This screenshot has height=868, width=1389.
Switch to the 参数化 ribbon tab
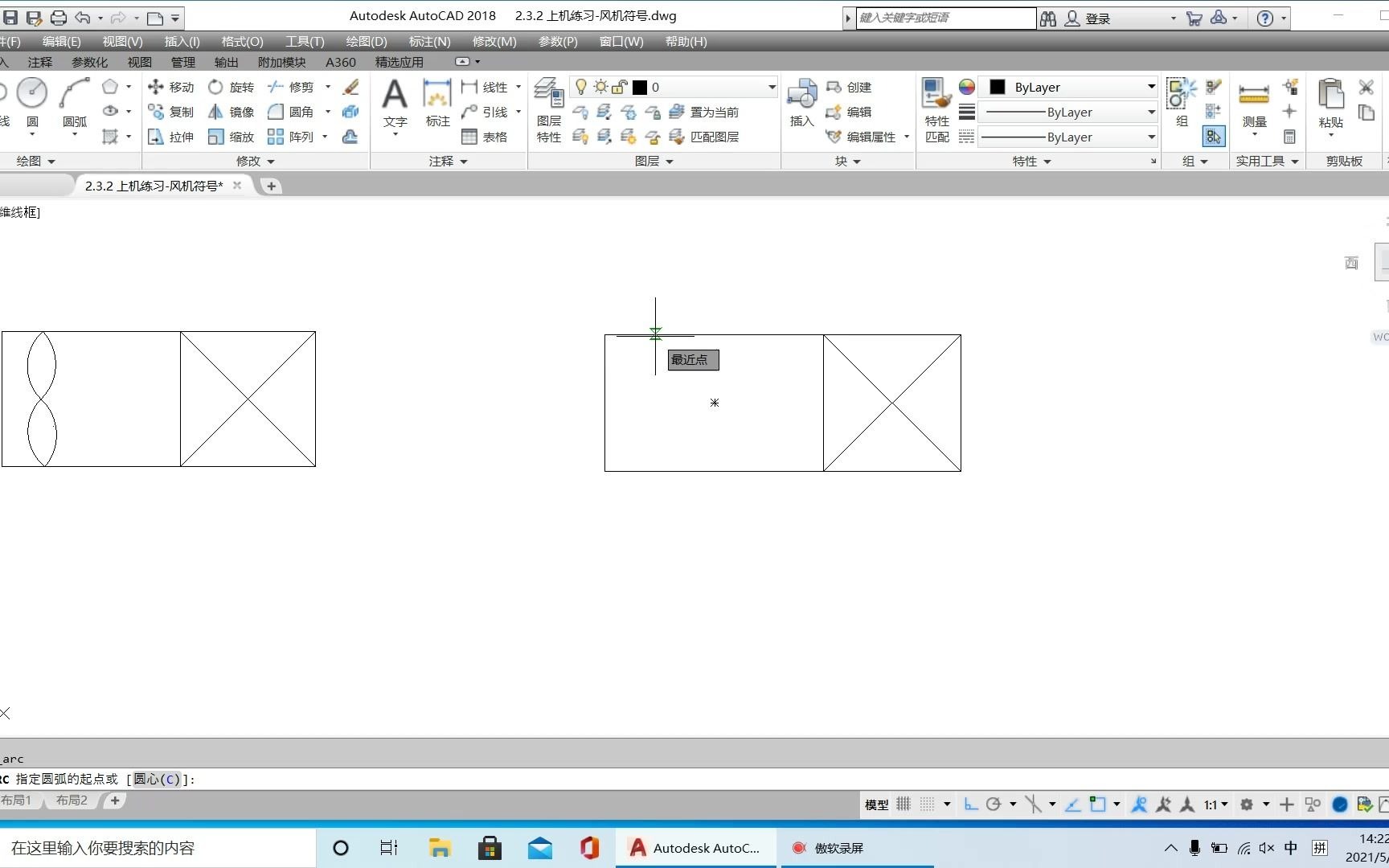(x=89, y=62)
